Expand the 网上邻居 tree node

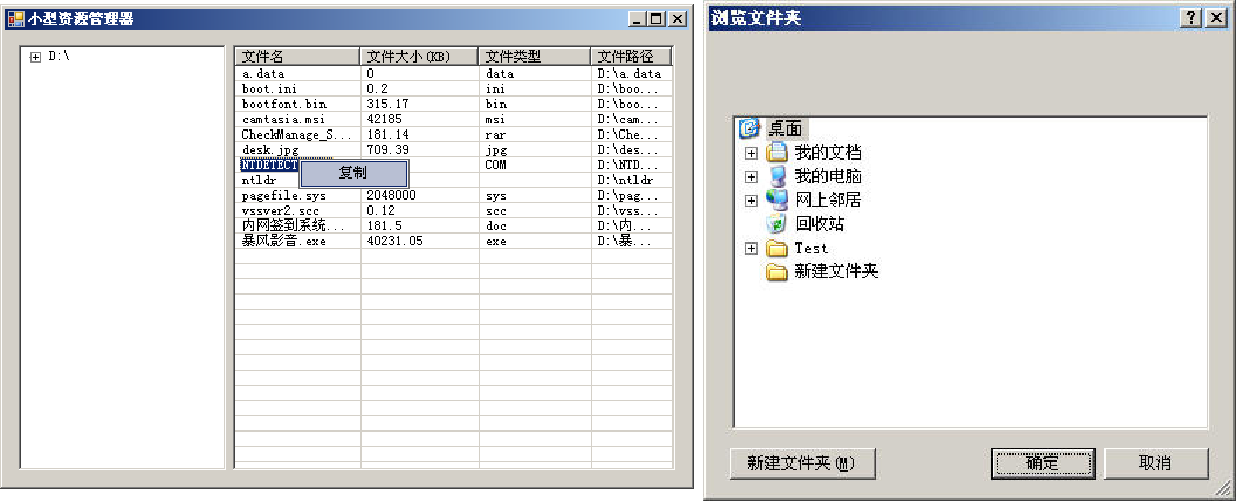click(751, 201)
